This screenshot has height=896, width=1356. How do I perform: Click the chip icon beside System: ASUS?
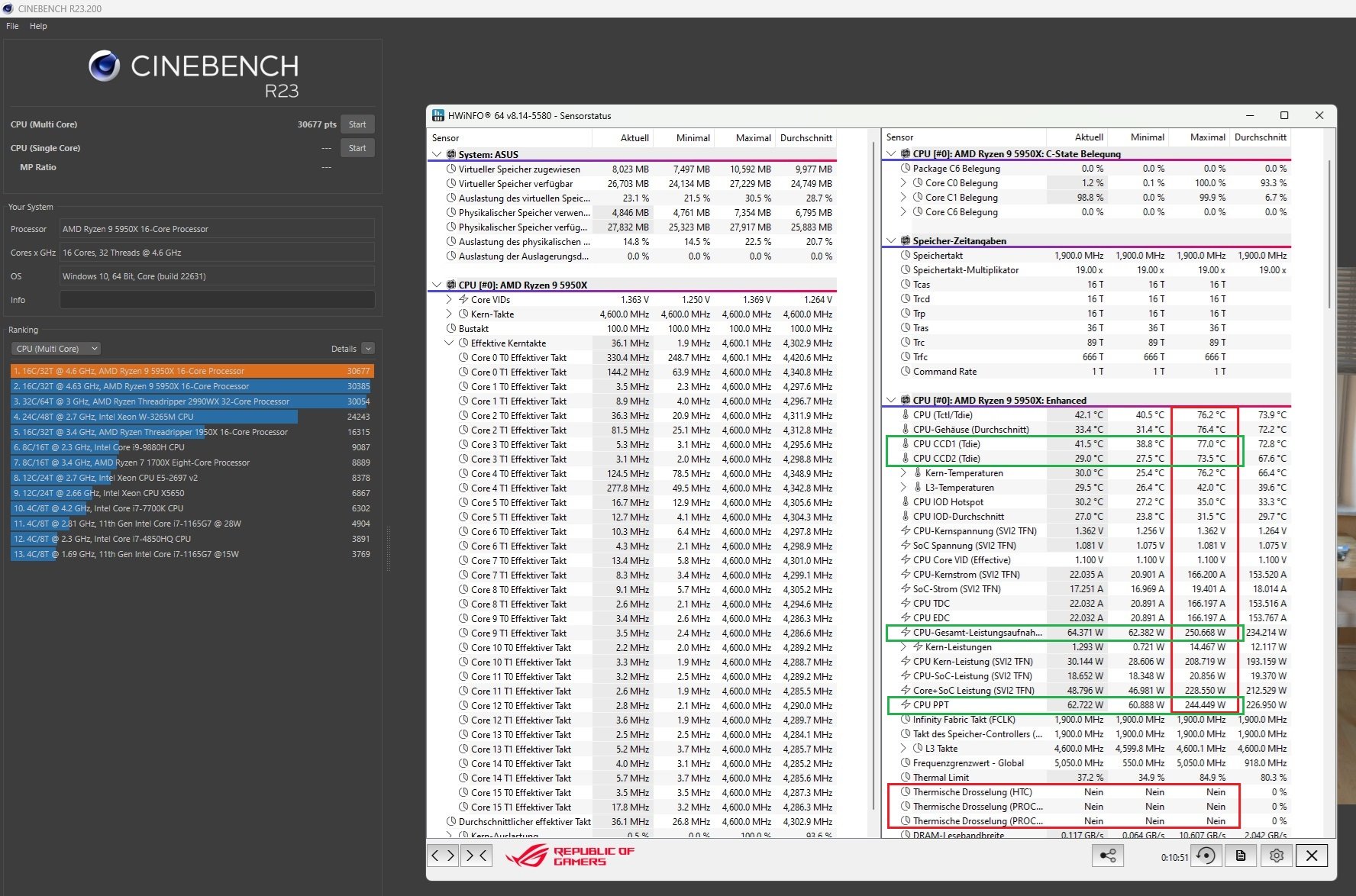451,154
